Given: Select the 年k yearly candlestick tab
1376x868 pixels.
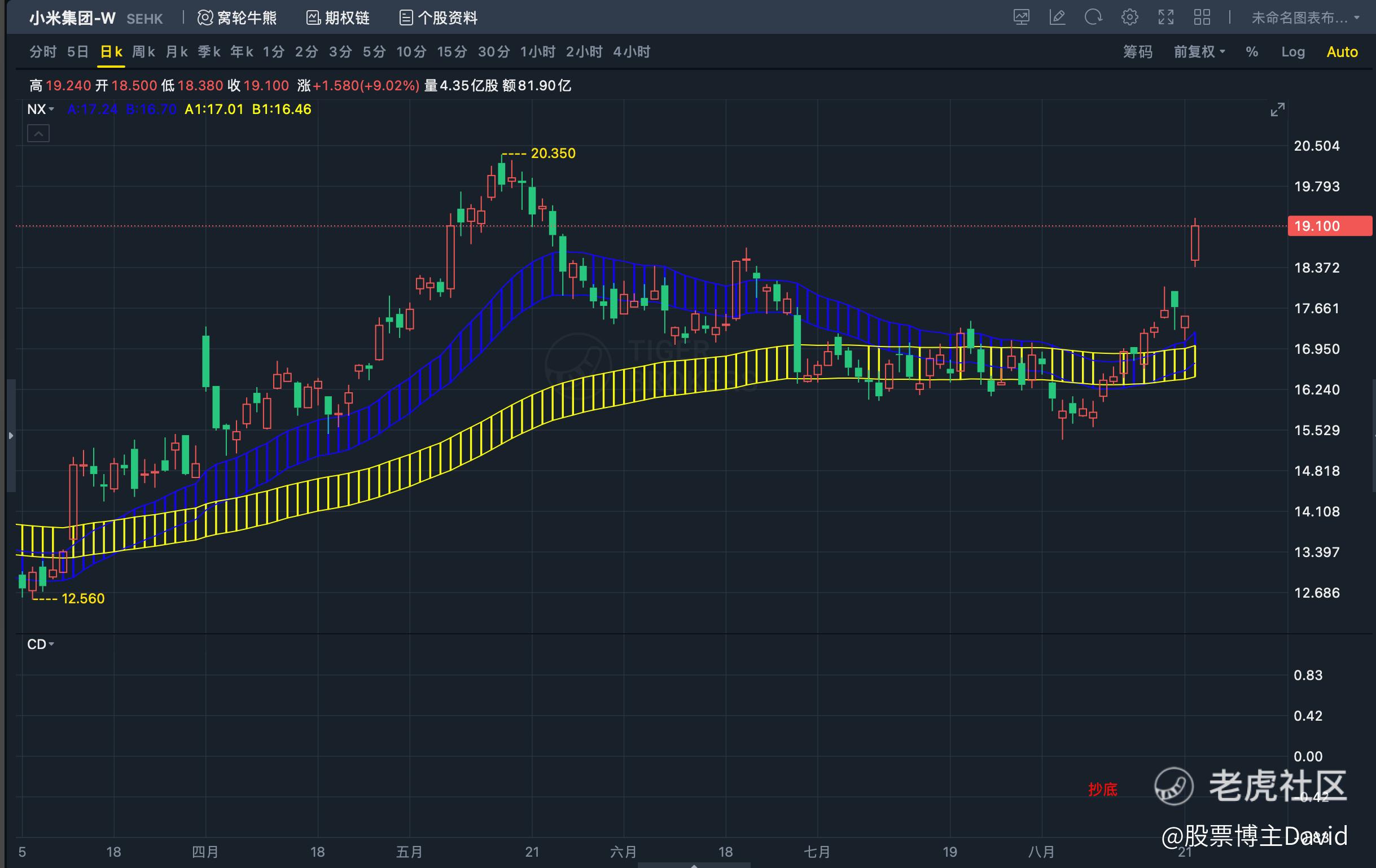Looking at the screenshot, I should click(242, 52).
